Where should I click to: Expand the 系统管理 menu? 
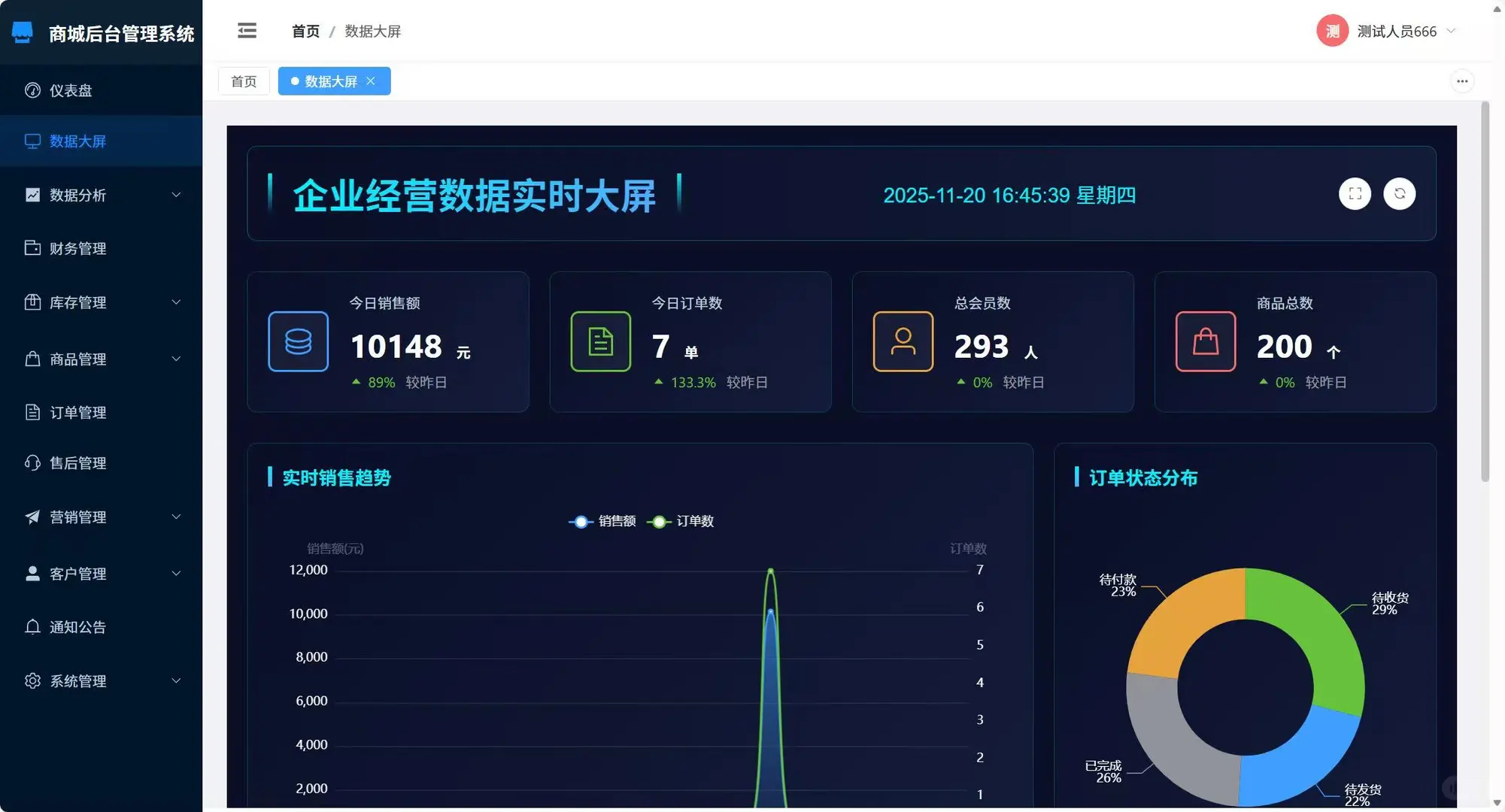pyautogui.click(x=78, y=680)
